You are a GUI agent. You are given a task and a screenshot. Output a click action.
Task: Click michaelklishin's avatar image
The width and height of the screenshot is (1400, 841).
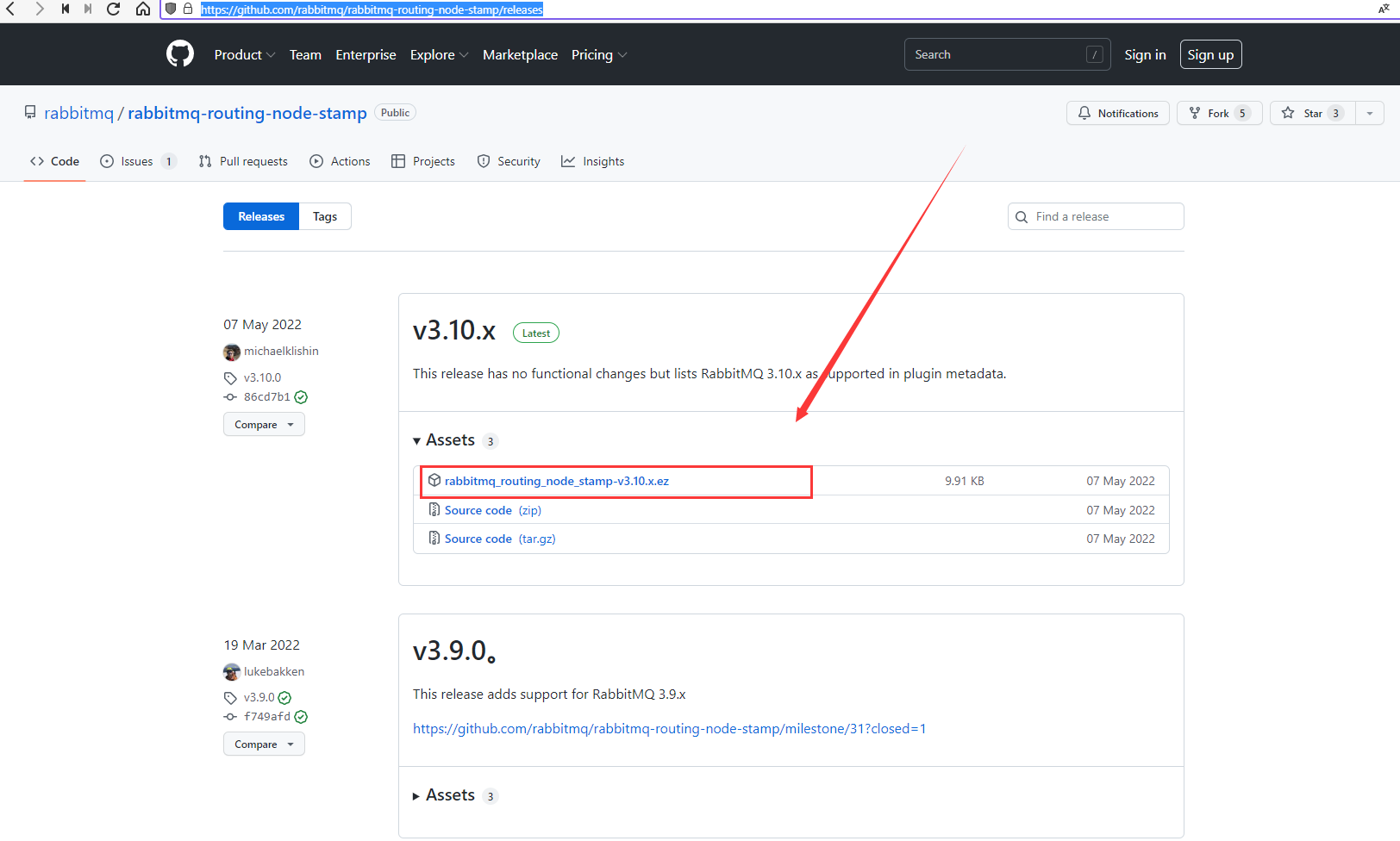click(x=232, y=352)
